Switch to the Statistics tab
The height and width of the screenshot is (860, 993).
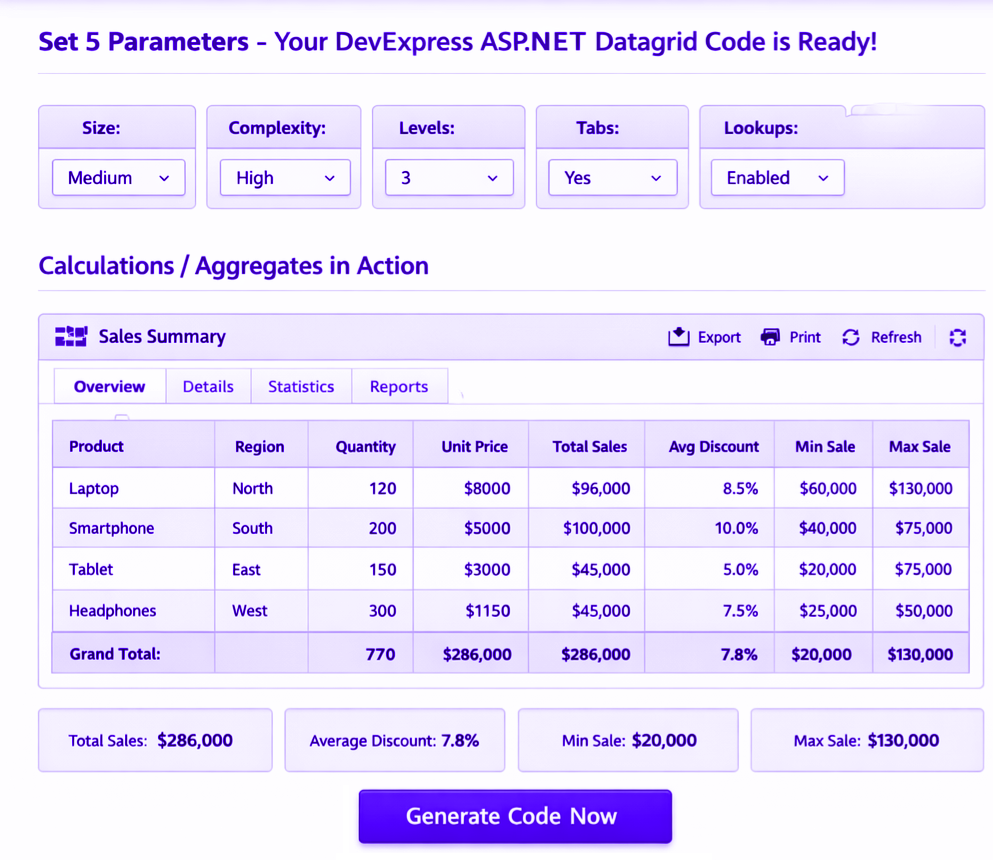pos(301,387)
